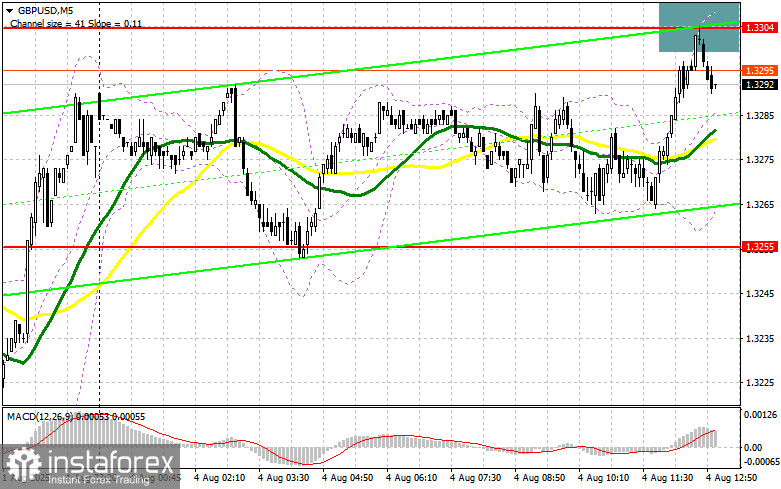This screenshot has height=489, width=781.
Task: Click the MACD scale value -0.00065
Action: (761, 462)
